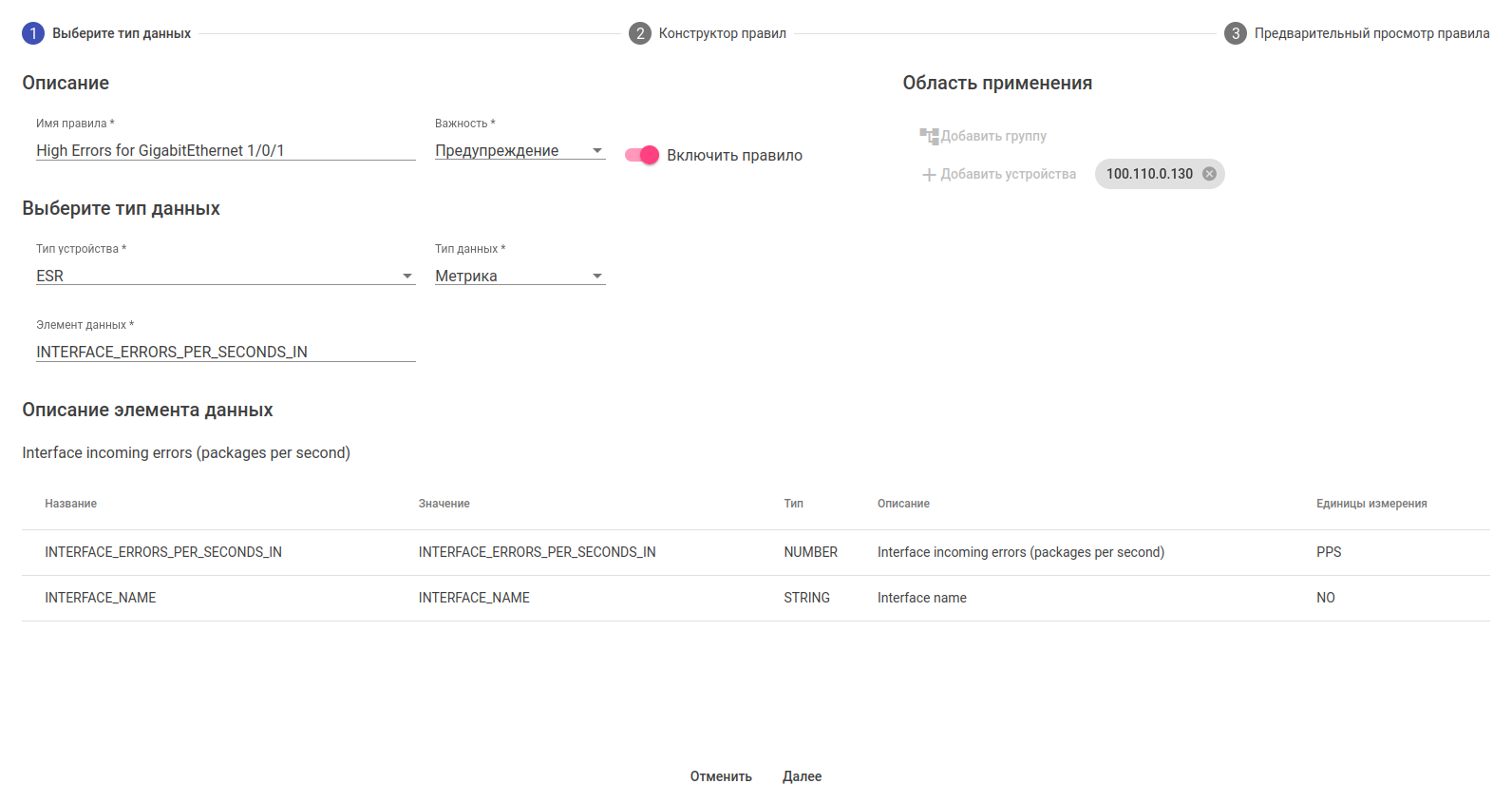This screenshot has height=803, width=1512.
Task: Click the Далее button
Action: point(802,776)
